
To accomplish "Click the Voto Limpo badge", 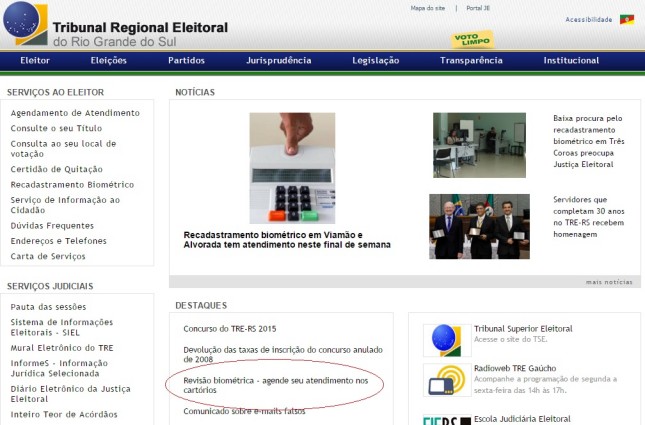I will (x=473, y=40).
